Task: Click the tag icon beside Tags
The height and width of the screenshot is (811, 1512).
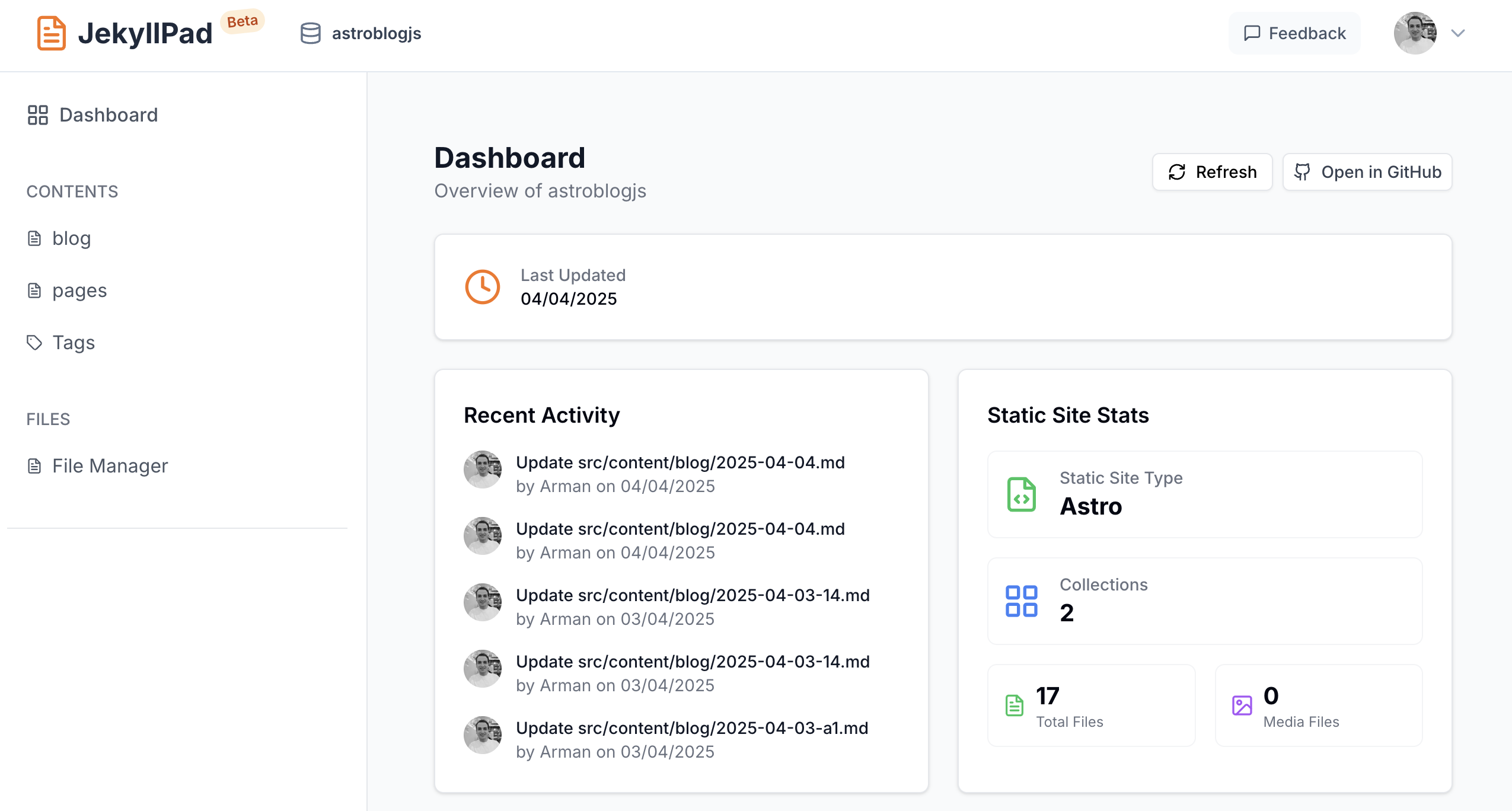Action: pyautogui.click(x=34, y=342)
